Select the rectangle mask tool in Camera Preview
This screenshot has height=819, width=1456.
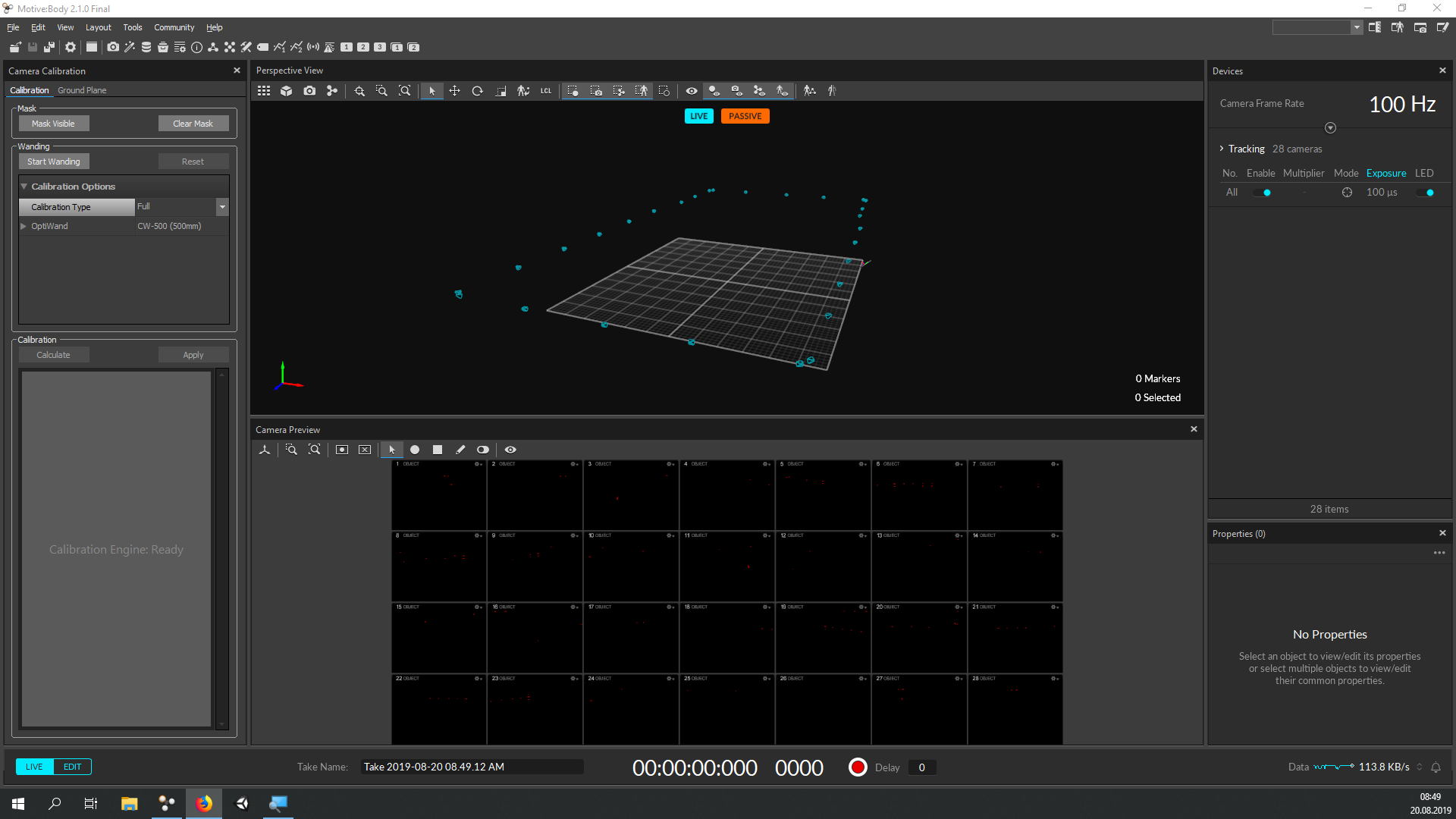pyautogui.click(x=438, y=450)
